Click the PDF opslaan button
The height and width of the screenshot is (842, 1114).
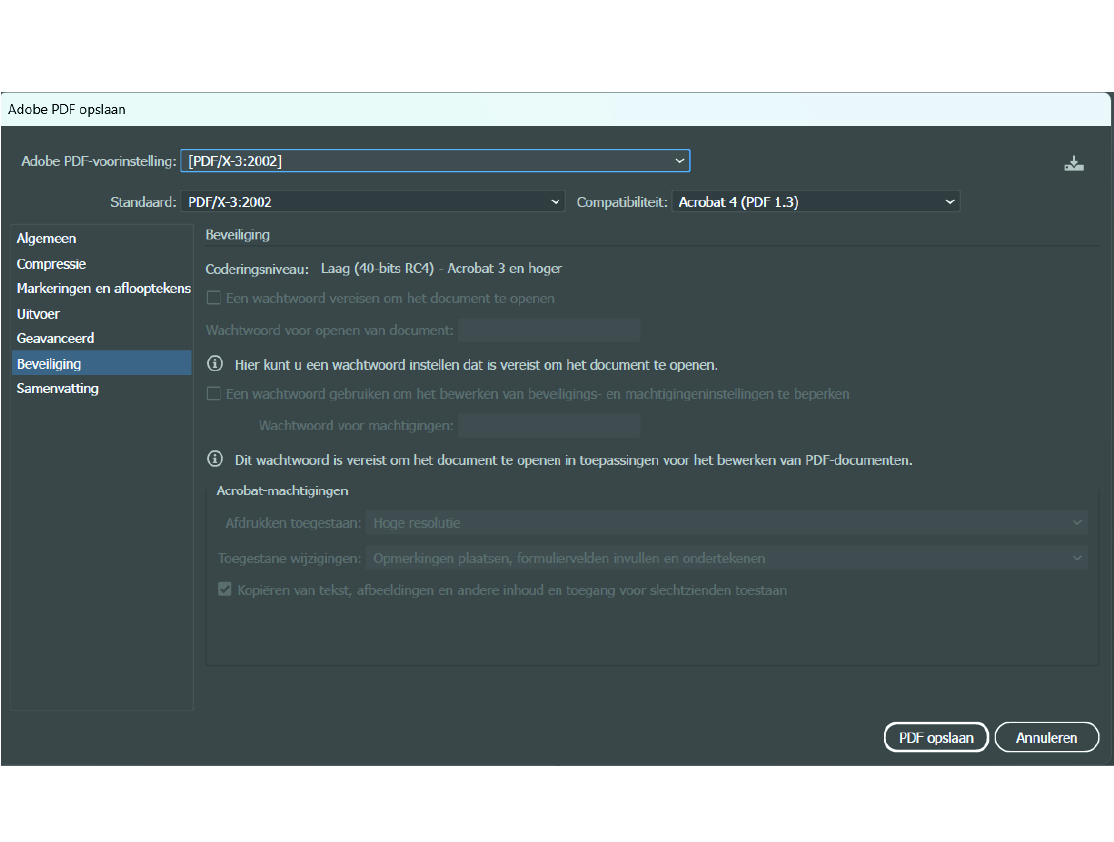click(935, 738)
